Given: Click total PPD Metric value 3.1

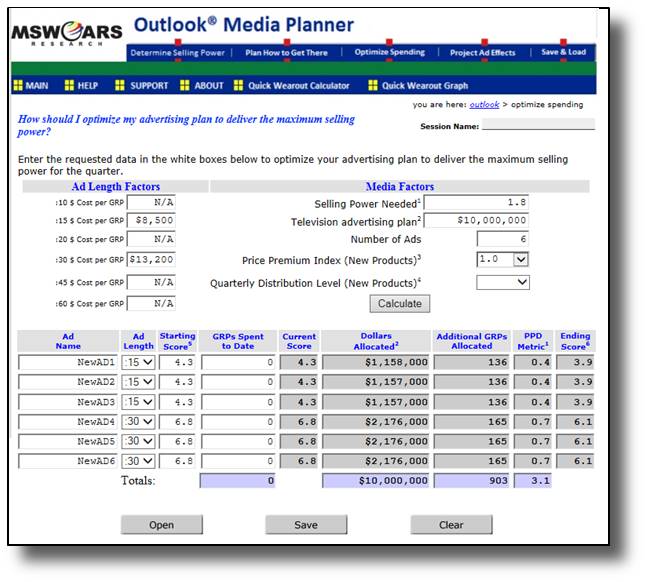Looking at the screenshot, I should click(x=533, y=481).
